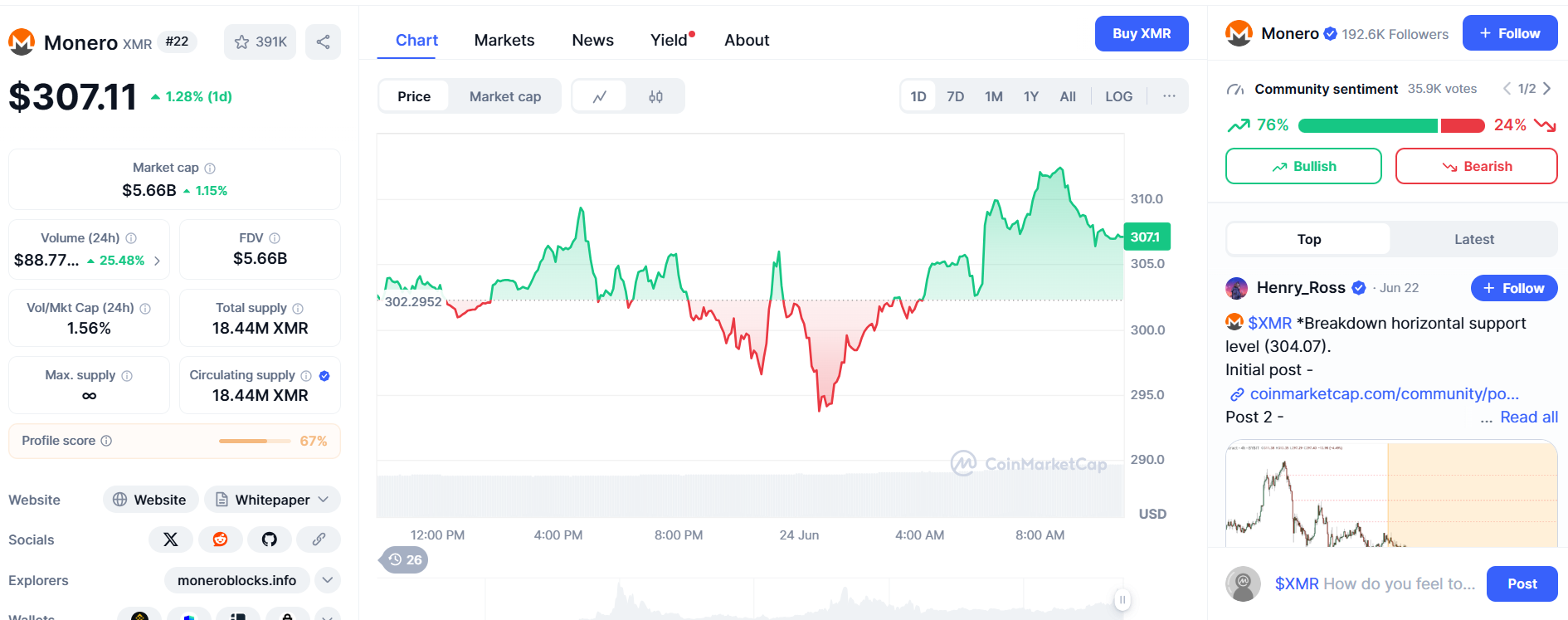Open the coinmarketcap.com/community post link
Image resolution: width=1568 pixels, height=620 pixels.
point(1384,393)
